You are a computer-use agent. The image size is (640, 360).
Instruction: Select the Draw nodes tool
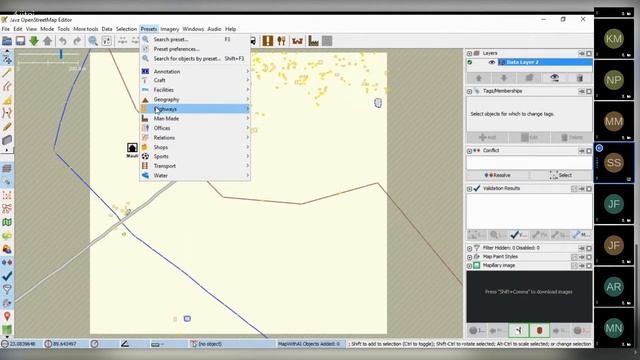coord(7,73)
